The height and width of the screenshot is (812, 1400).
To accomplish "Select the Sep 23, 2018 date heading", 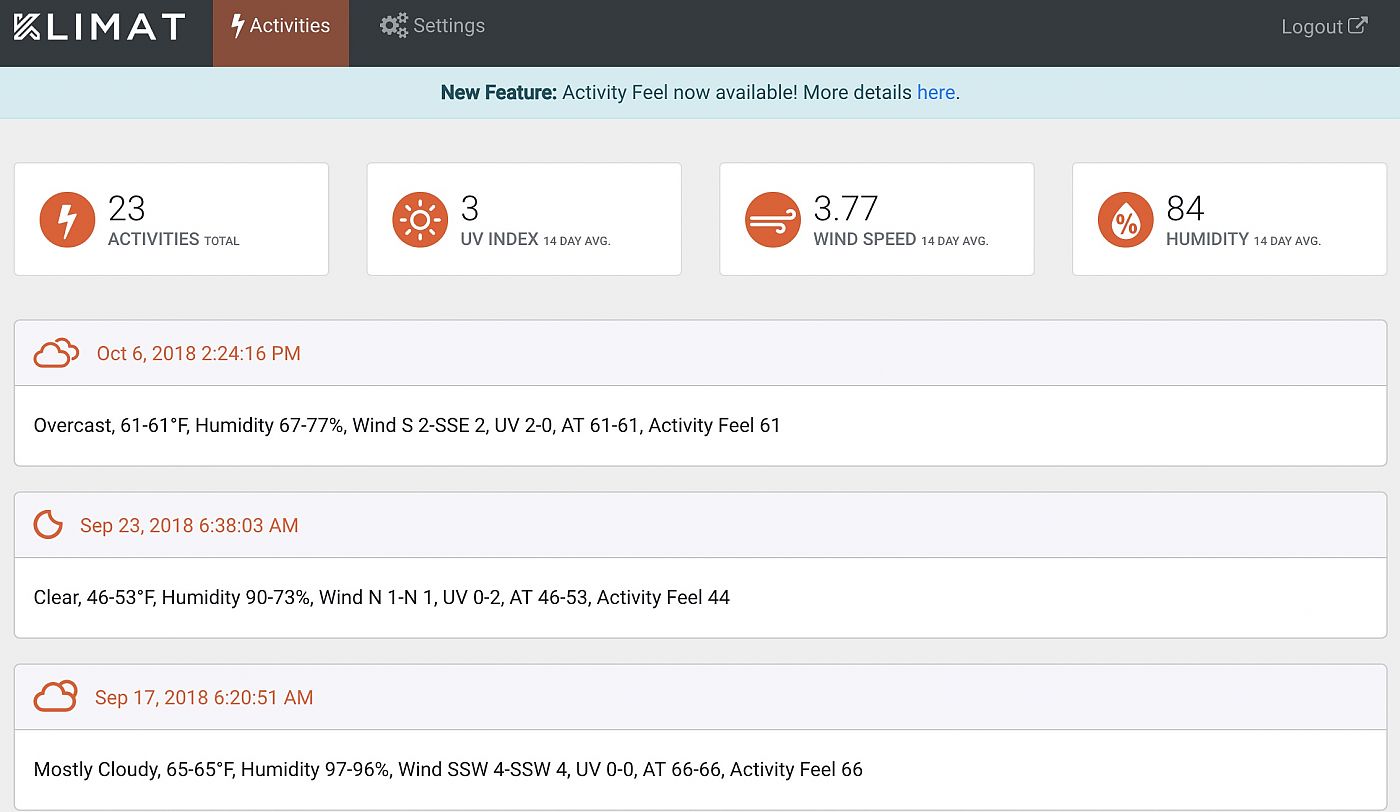I will coord(189,525).
